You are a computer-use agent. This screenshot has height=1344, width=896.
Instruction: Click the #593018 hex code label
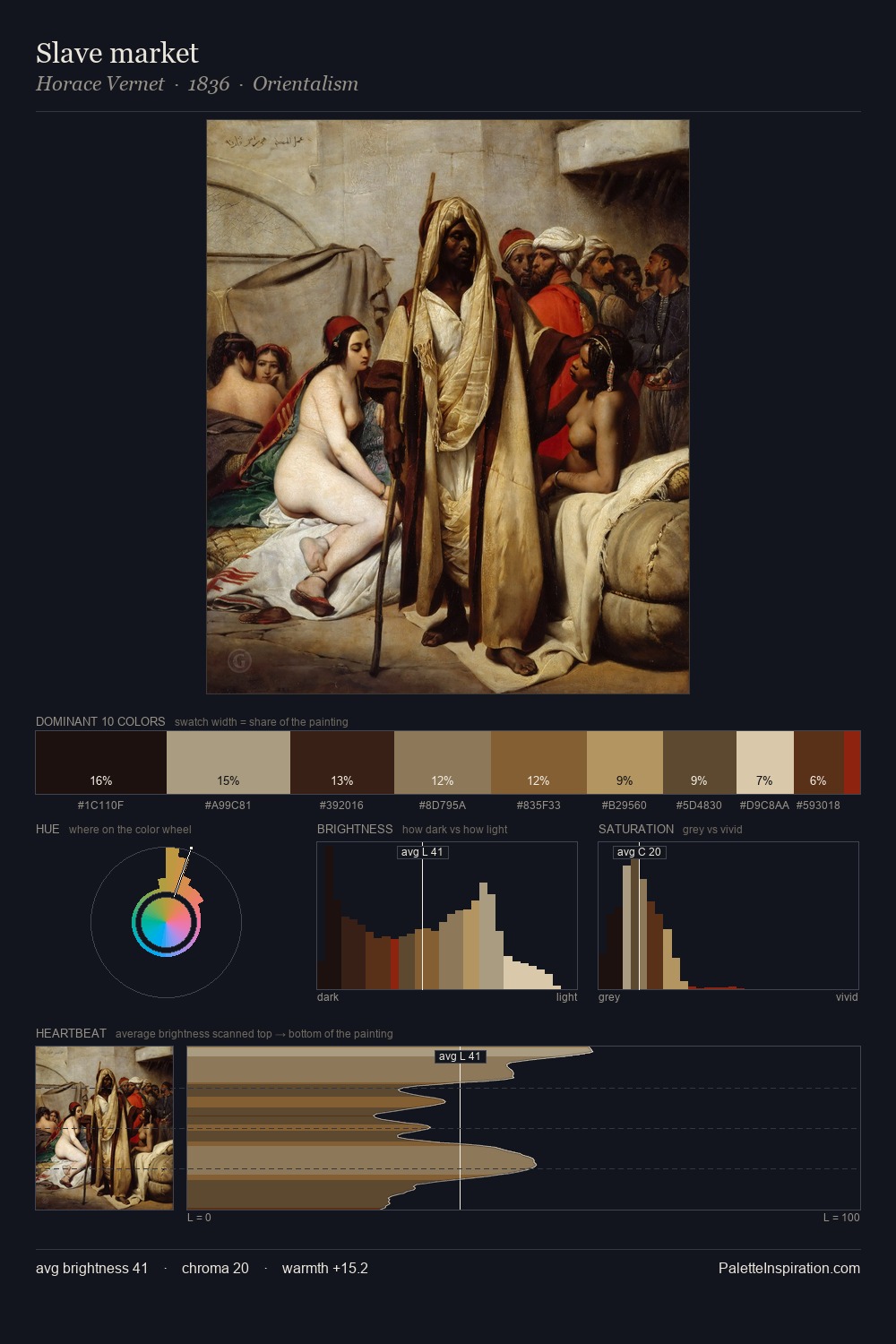[818, 805]
